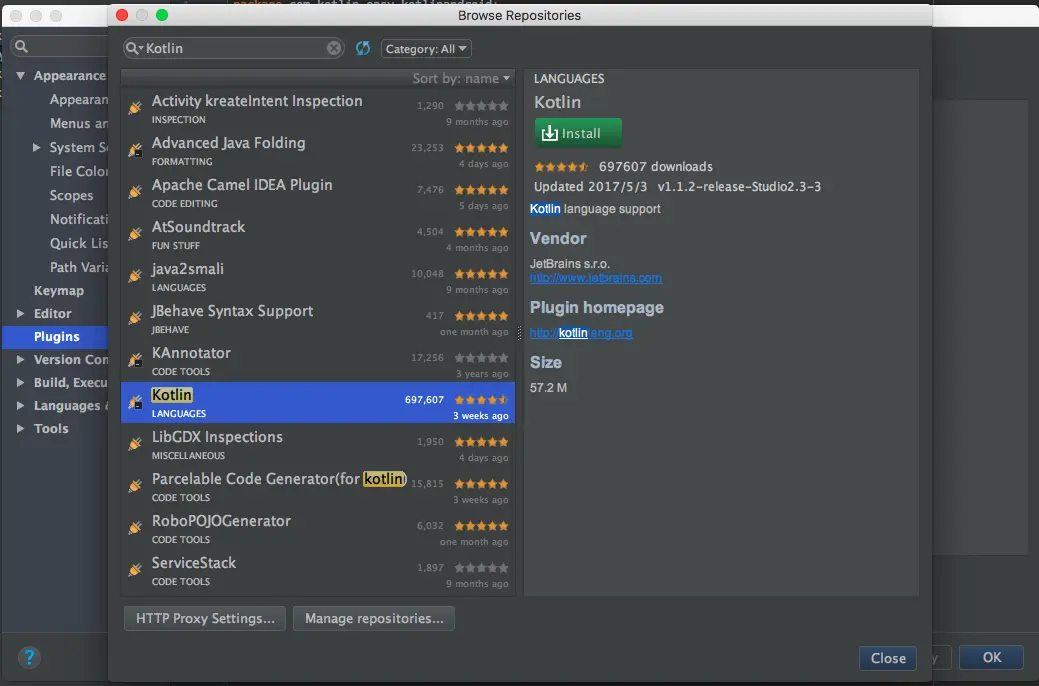The image size is (1039, 686).
Task: Click OK in Preferences window
Action: 991,657
